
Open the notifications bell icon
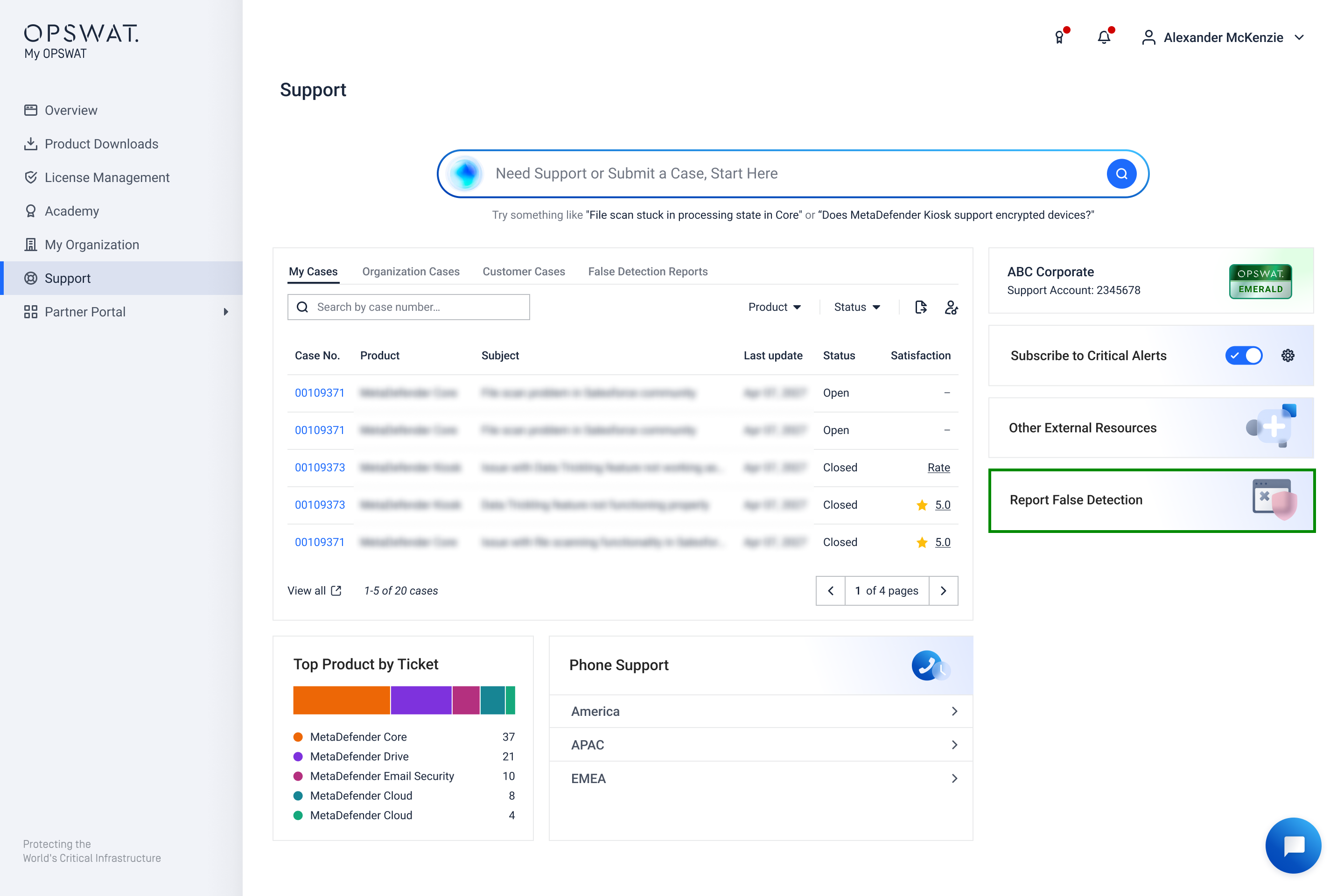tap(1104, 38)
